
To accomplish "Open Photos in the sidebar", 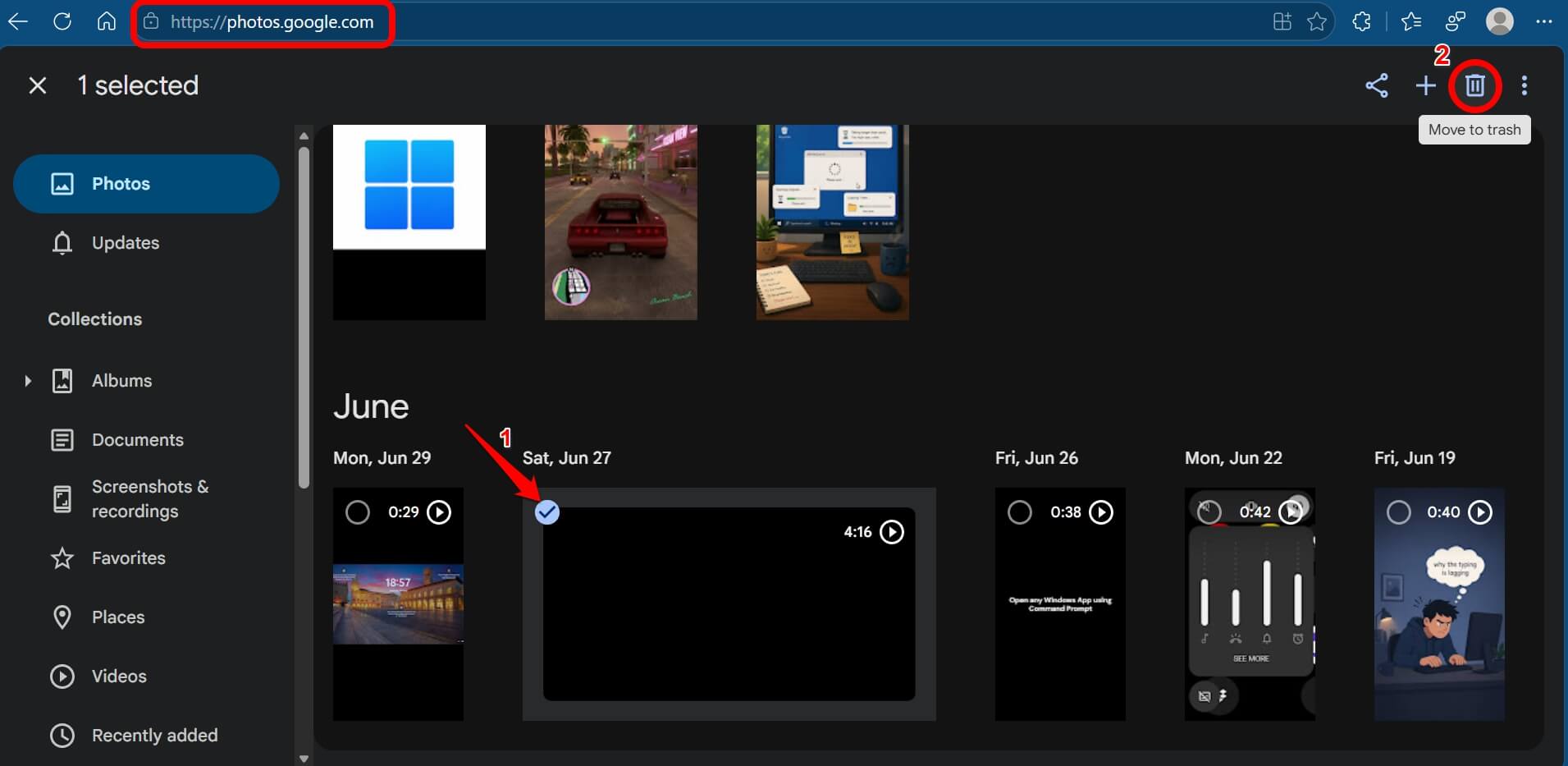I will pos(146,184).
